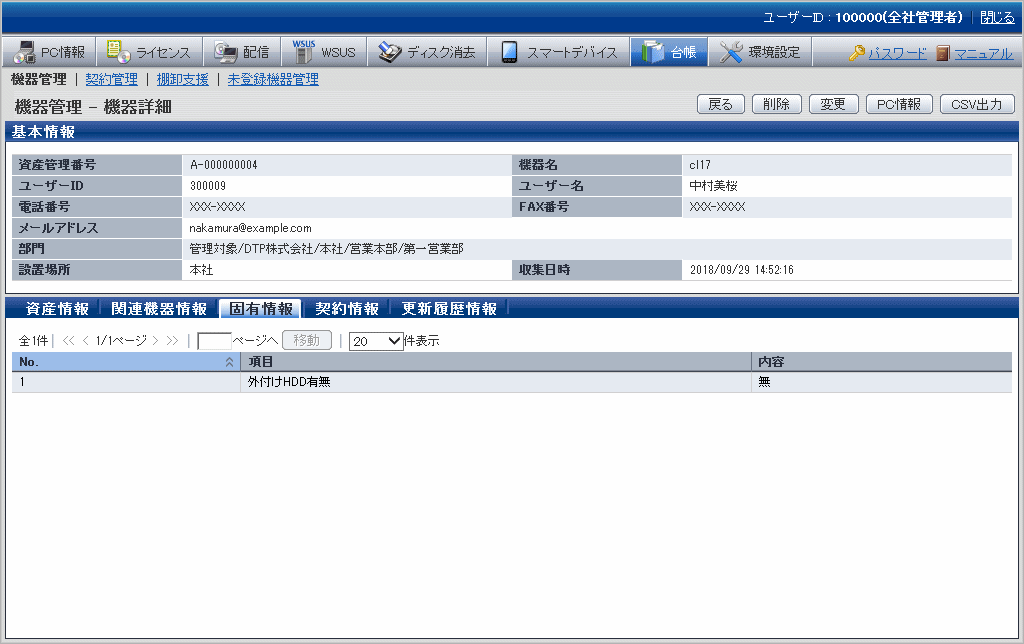This screenshot has width=1024, height=644.
Task: Click the department path 管理対象/DTP株式会社
Action: point(327,249)
